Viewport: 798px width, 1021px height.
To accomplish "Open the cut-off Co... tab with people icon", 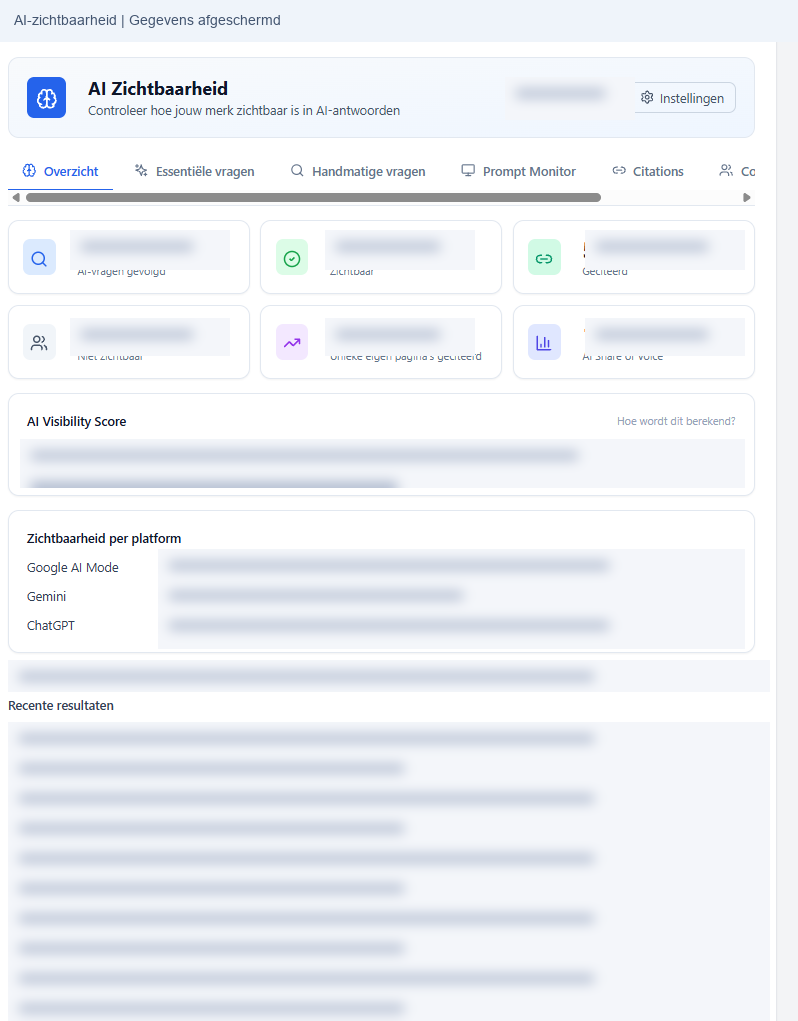I will point(737,171).
